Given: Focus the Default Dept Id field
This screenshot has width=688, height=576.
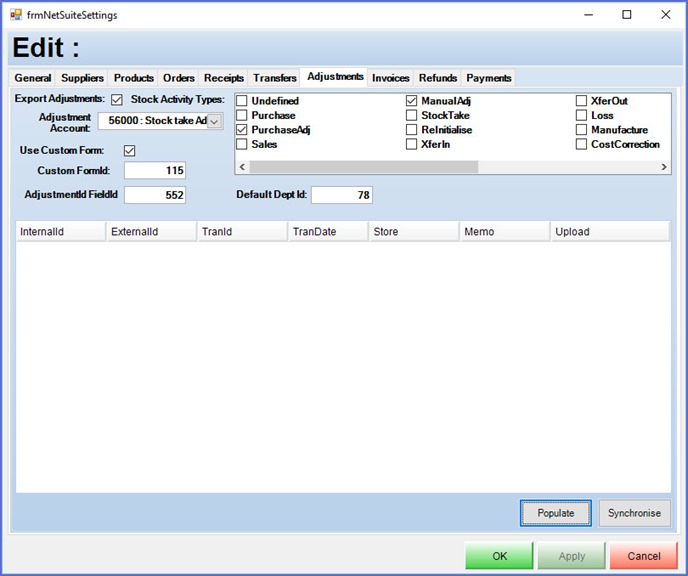Looking at the screenshot, I should click(341, 195).
